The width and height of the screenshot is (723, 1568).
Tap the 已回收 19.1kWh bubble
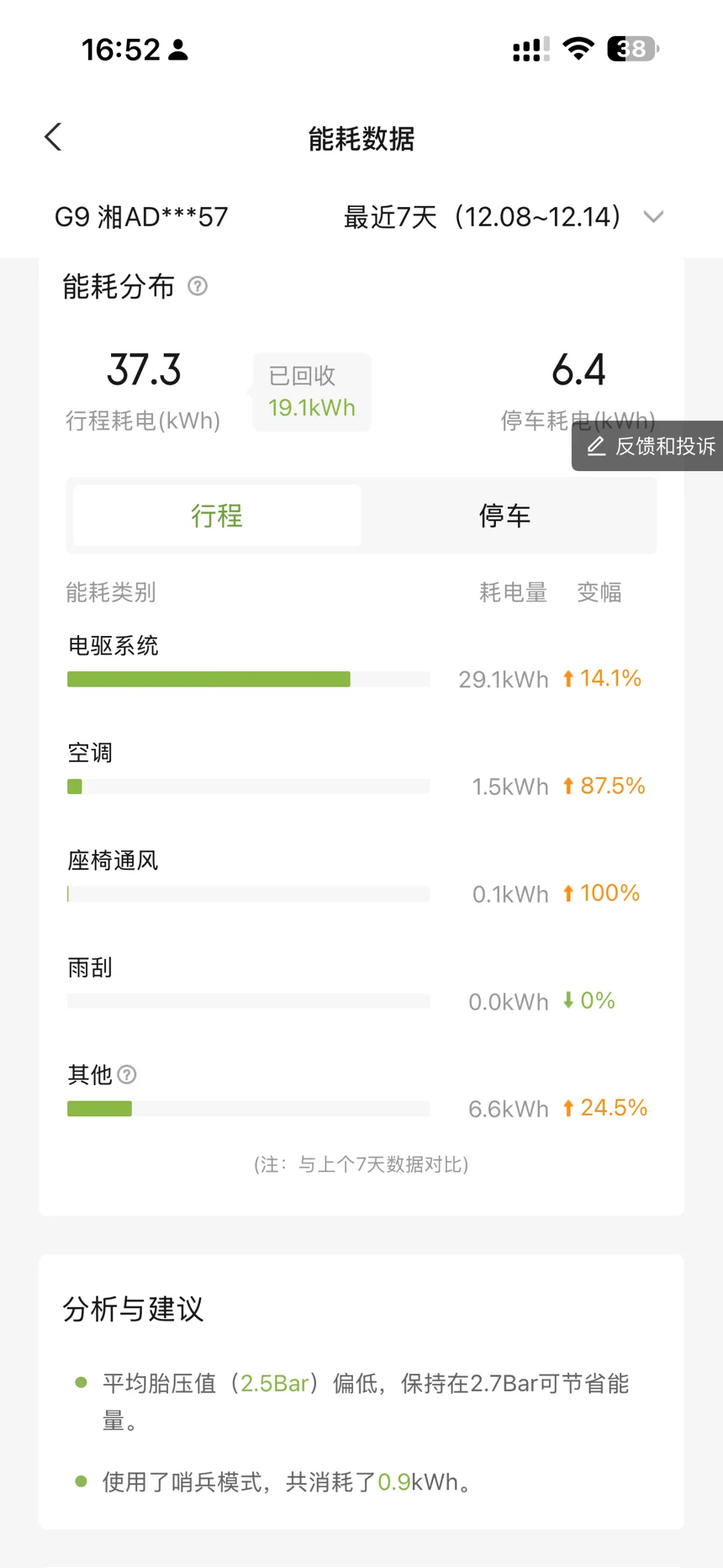coord(312,392)
